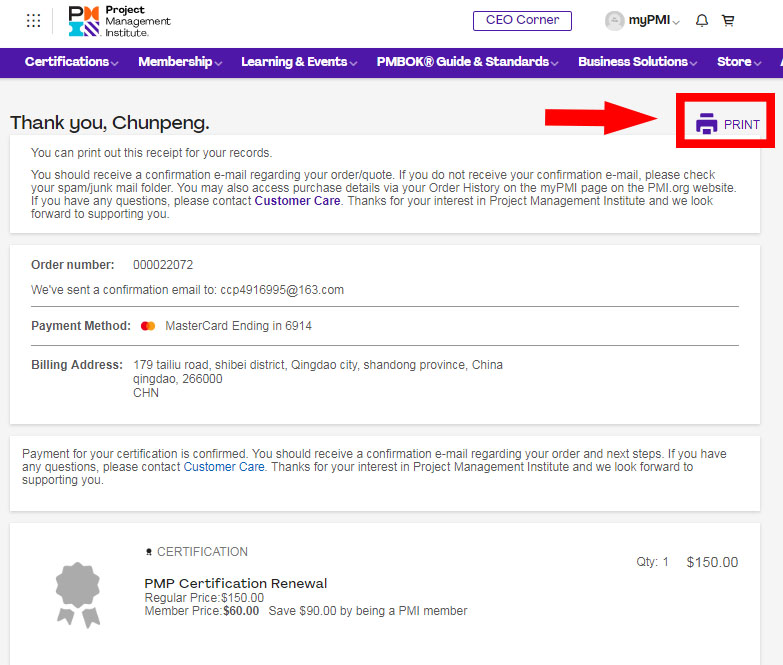Open the notifications bell icon

702,20
